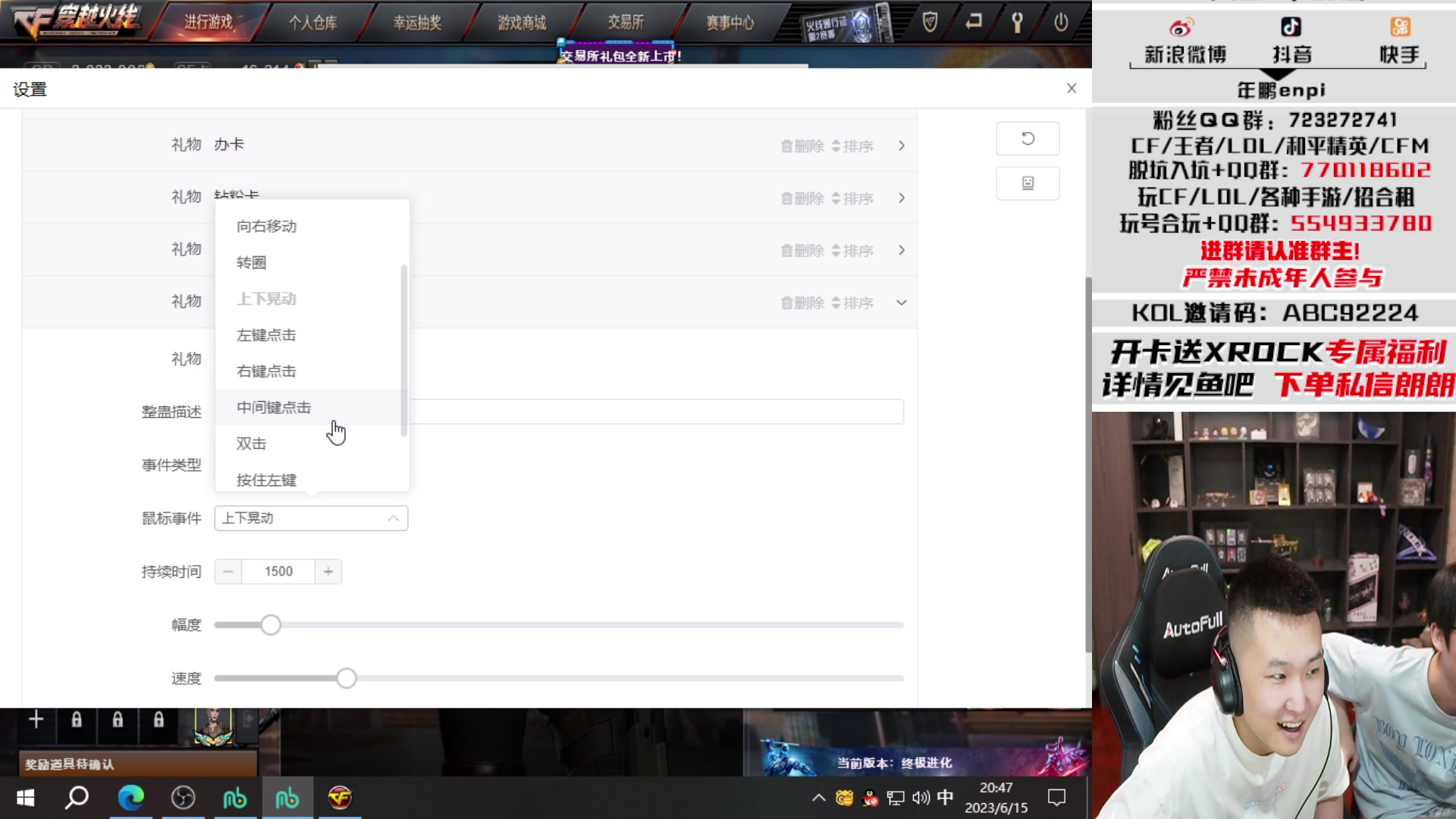Select 按住左键 from the dropdown list
This screenshot has width=1456, height=819.
pyautogui.click(x=312, y=479)
